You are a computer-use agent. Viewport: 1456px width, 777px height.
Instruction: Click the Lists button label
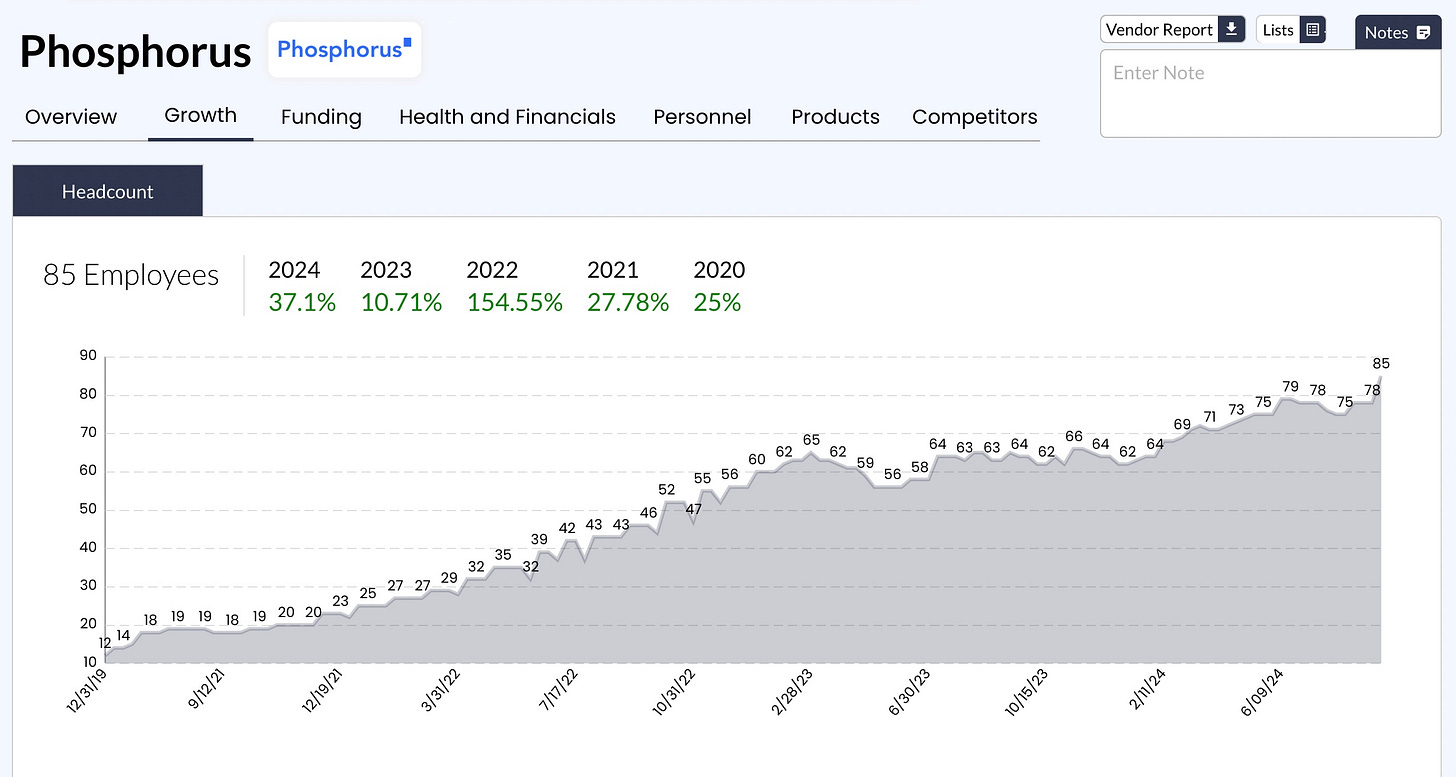[x=1278, y=30]
